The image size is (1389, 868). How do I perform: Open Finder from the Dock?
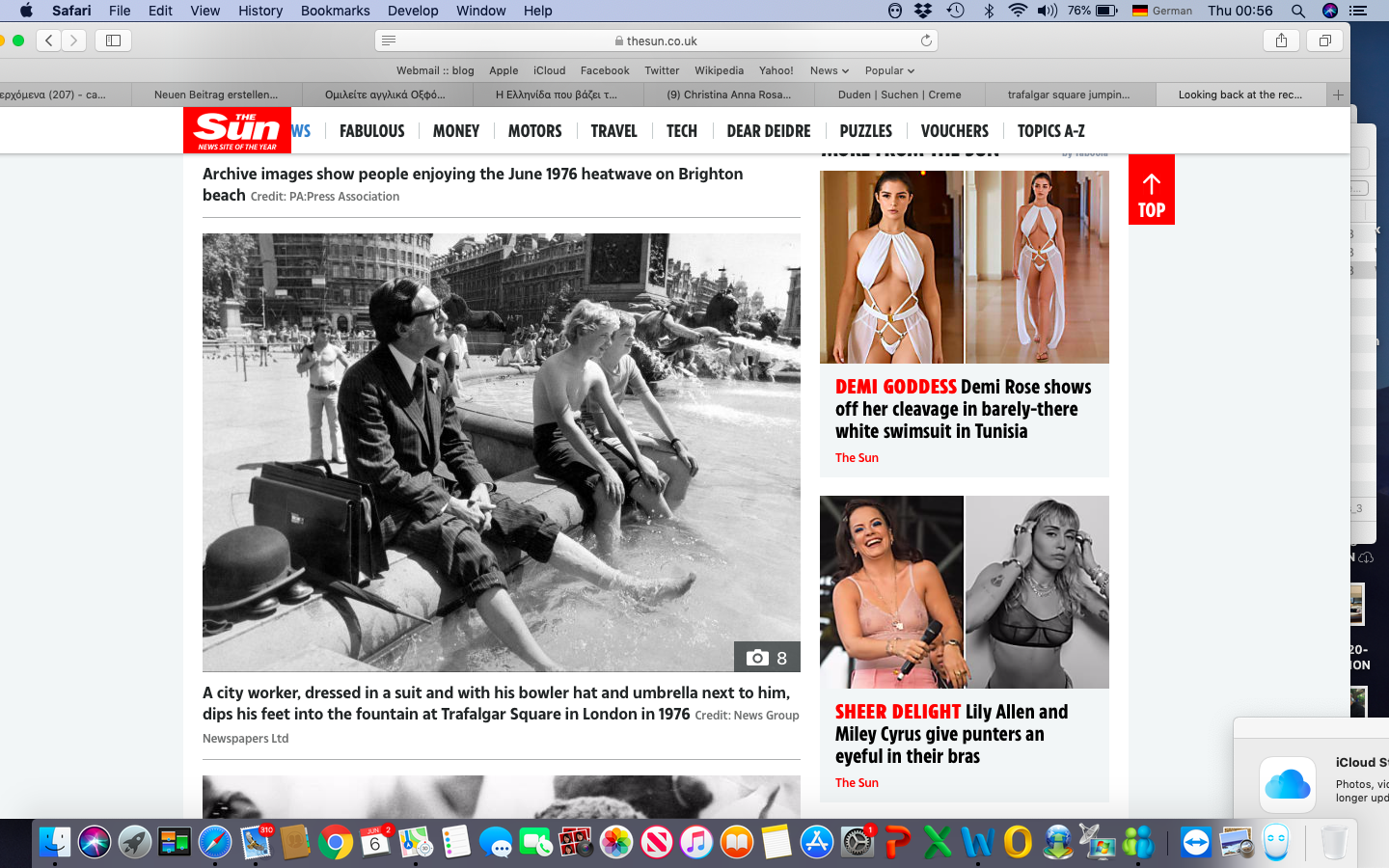[x=55, y=842]
